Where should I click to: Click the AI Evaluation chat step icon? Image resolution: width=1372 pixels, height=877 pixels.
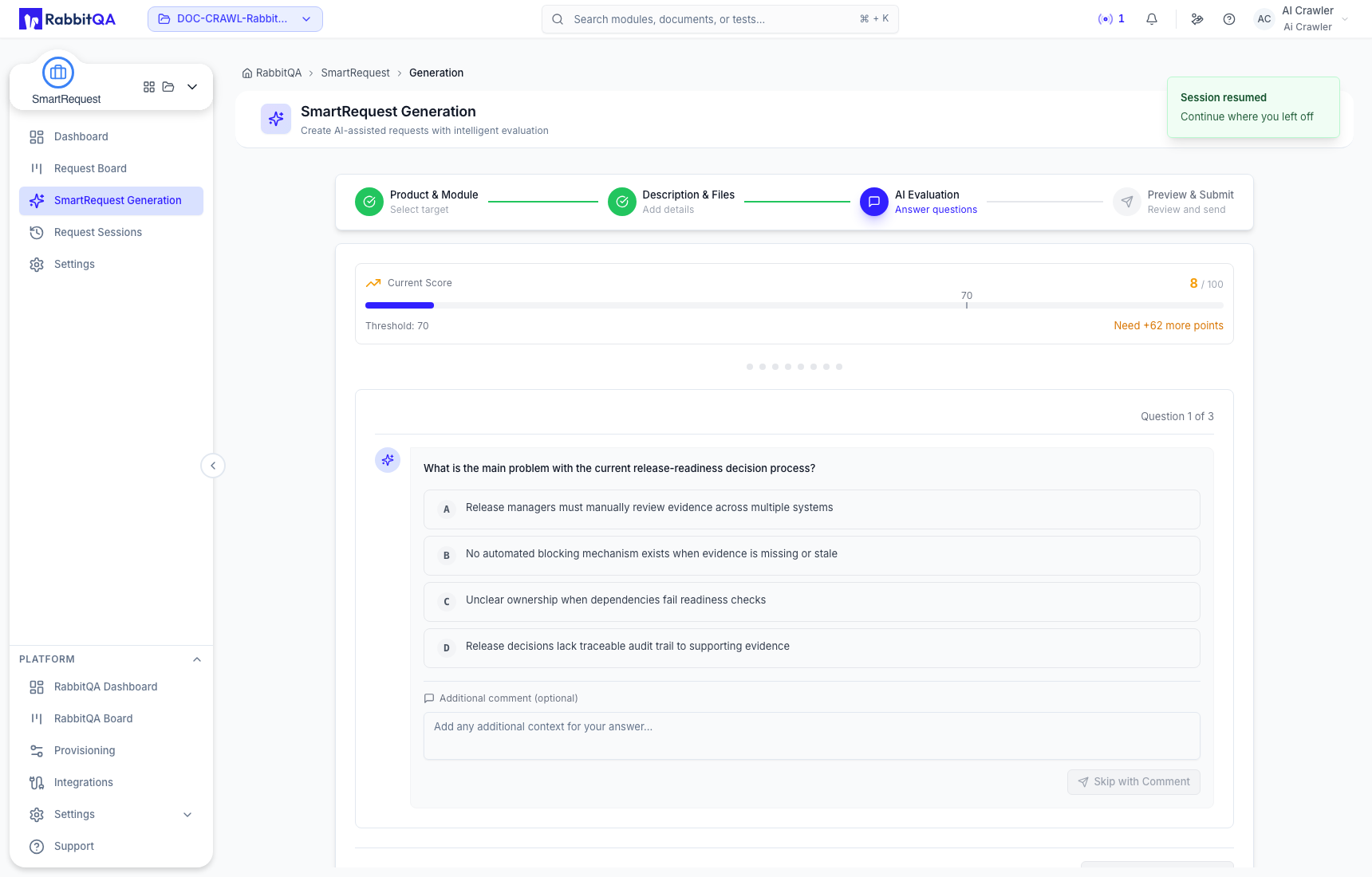point(874,202)
